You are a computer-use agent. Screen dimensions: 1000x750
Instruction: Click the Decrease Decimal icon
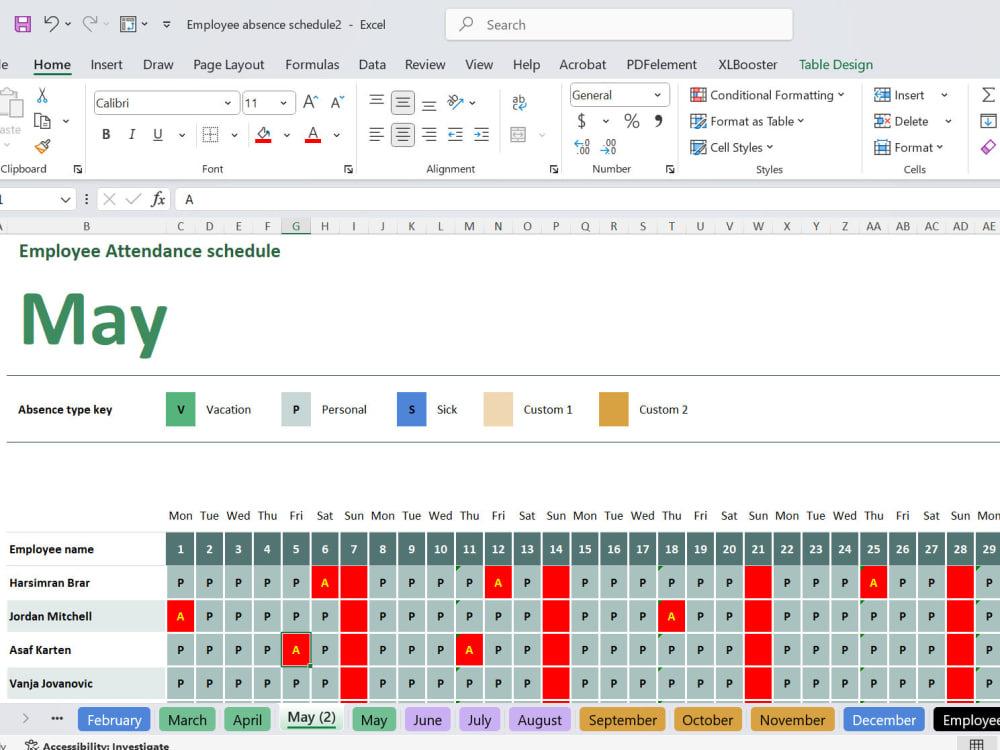coord(608,147)
